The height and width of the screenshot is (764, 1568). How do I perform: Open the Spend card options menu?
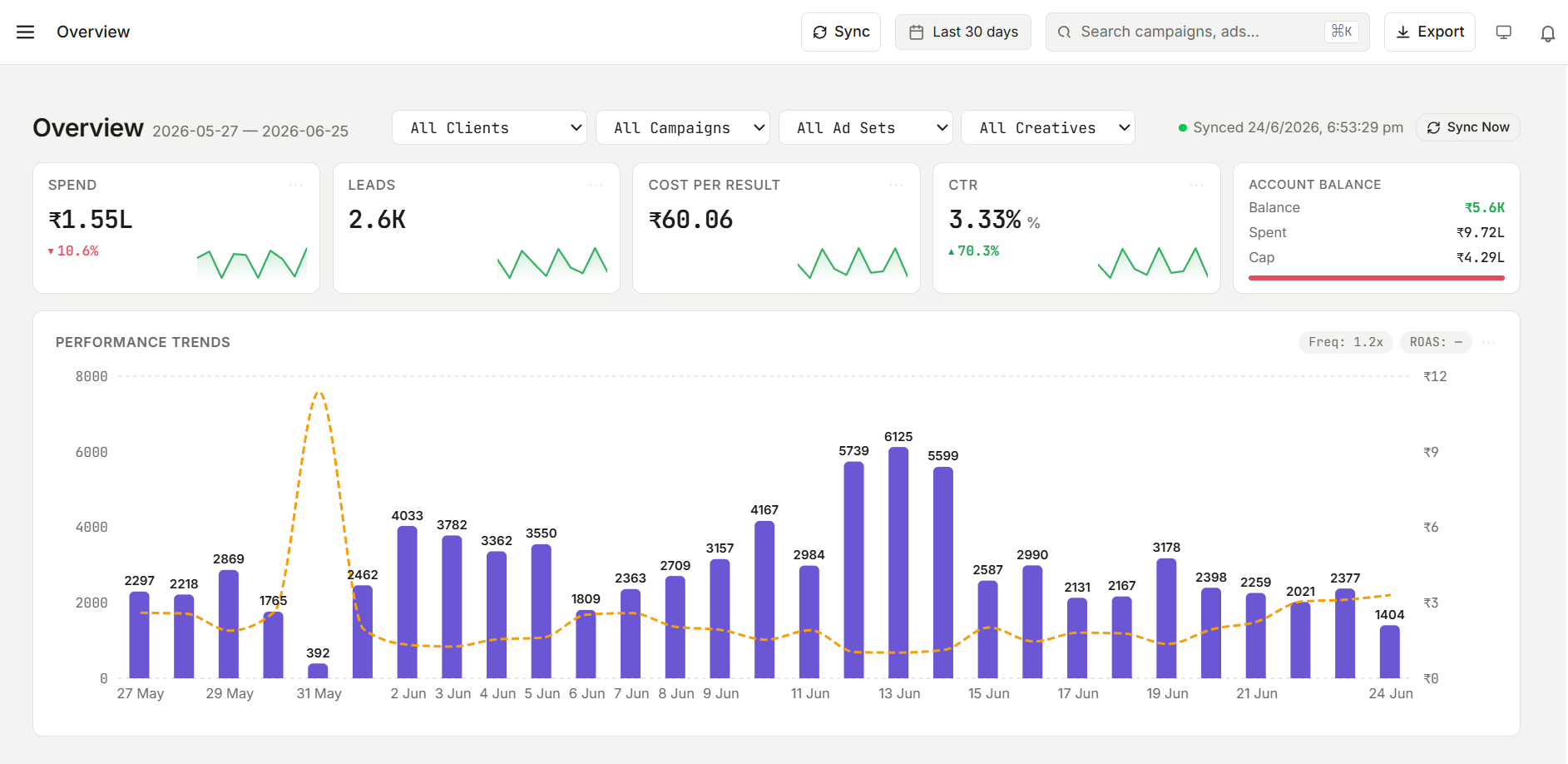[x=296, y=185]
